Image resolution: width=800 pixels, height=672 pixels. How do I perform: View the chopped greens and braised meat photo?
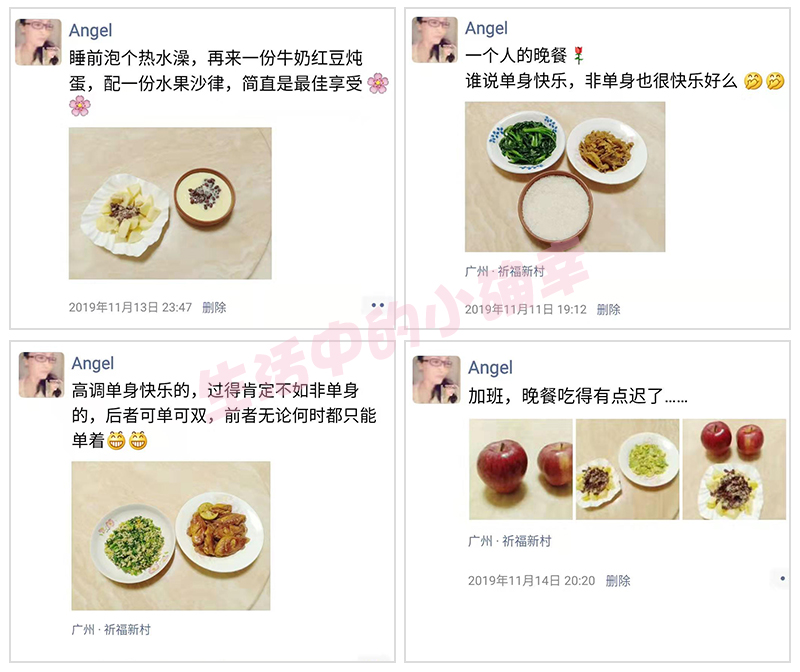click(x=171, y=536)
